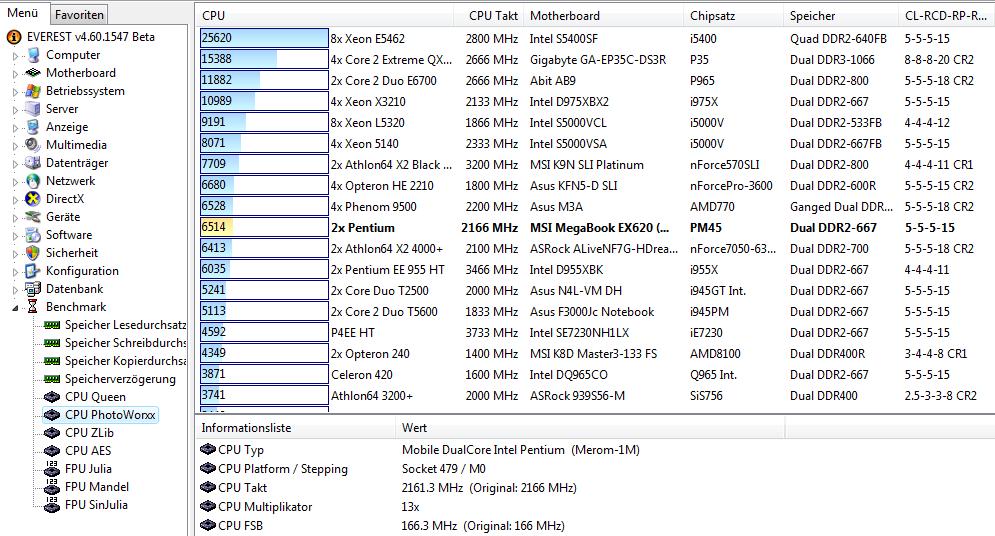The width and height of the screenshot is (995, 536).
Task: Collapse the Benchmark tree node
Action: (15, 308)
